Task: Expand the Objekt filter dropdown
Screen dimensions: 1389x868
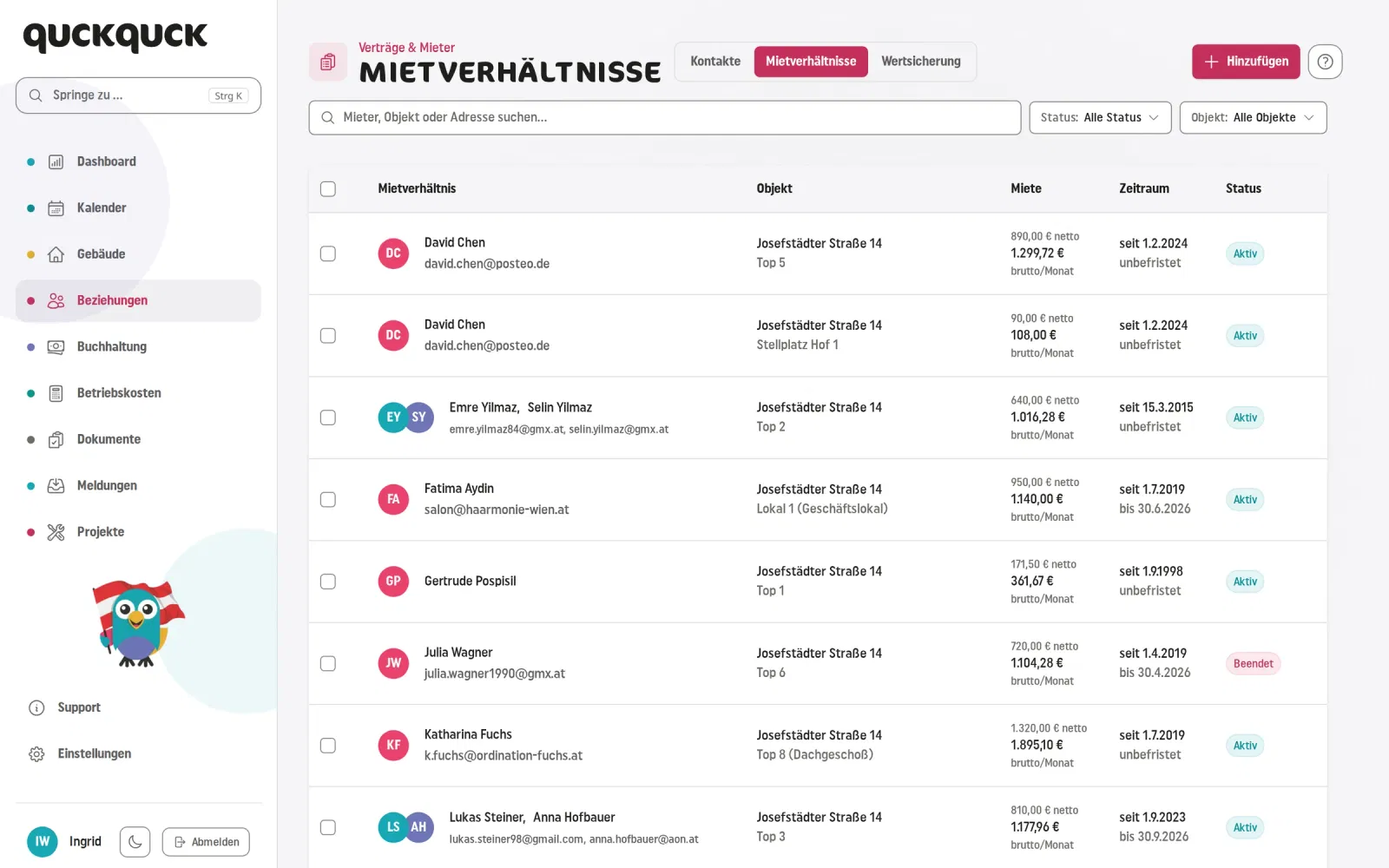Action: point(1253,118)
